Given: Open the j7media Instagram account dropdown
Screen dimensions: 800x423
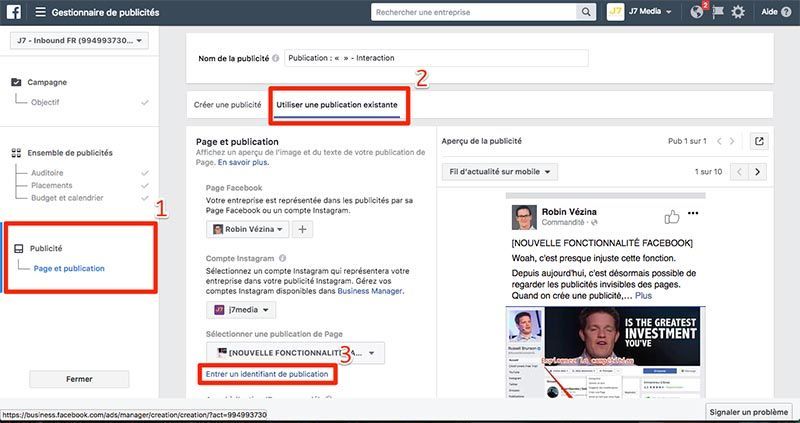Looking at the screenshot, I should [239, 310].
